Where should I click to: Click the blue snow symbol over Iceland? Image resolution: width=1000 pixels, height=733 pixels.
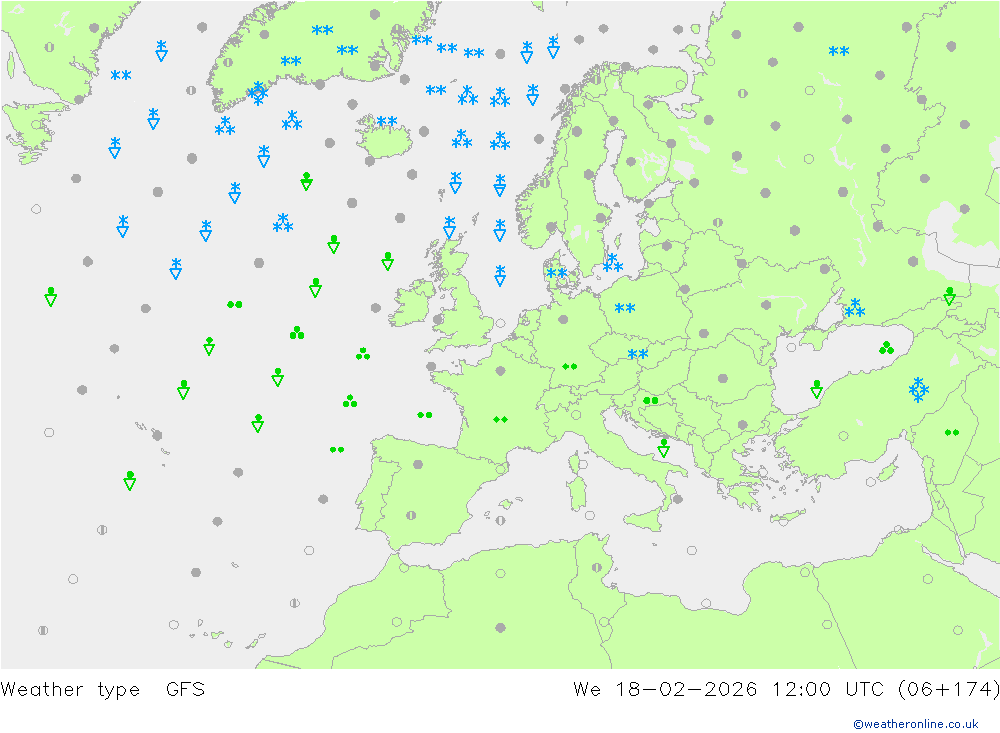click(x=386, y=121)
